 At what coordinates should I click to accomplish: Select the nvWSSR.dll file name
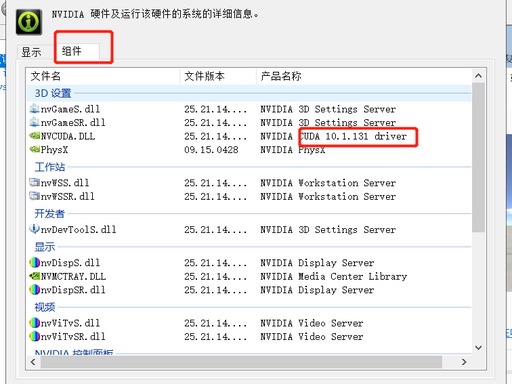67,197
